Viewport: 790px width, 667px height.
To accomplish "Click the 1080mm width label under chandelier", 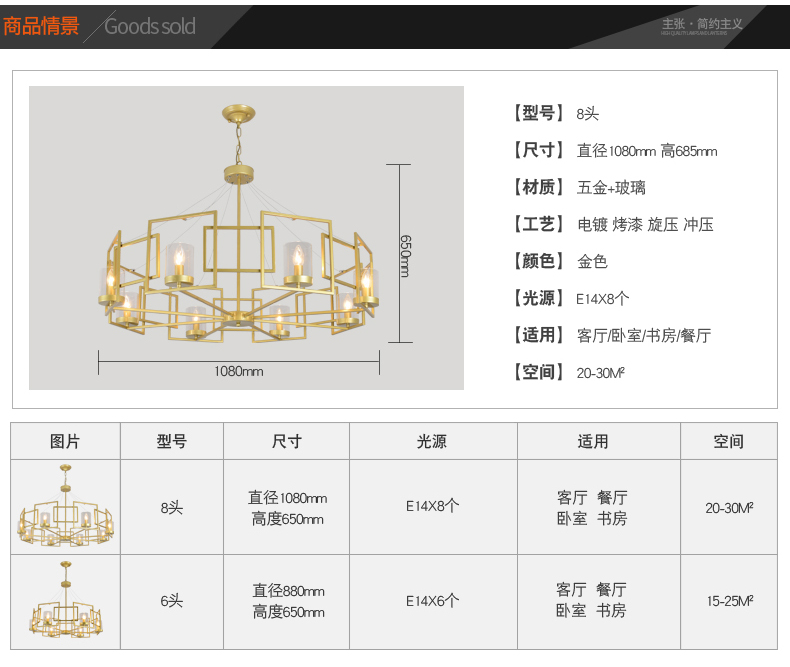I will point(239,371).
